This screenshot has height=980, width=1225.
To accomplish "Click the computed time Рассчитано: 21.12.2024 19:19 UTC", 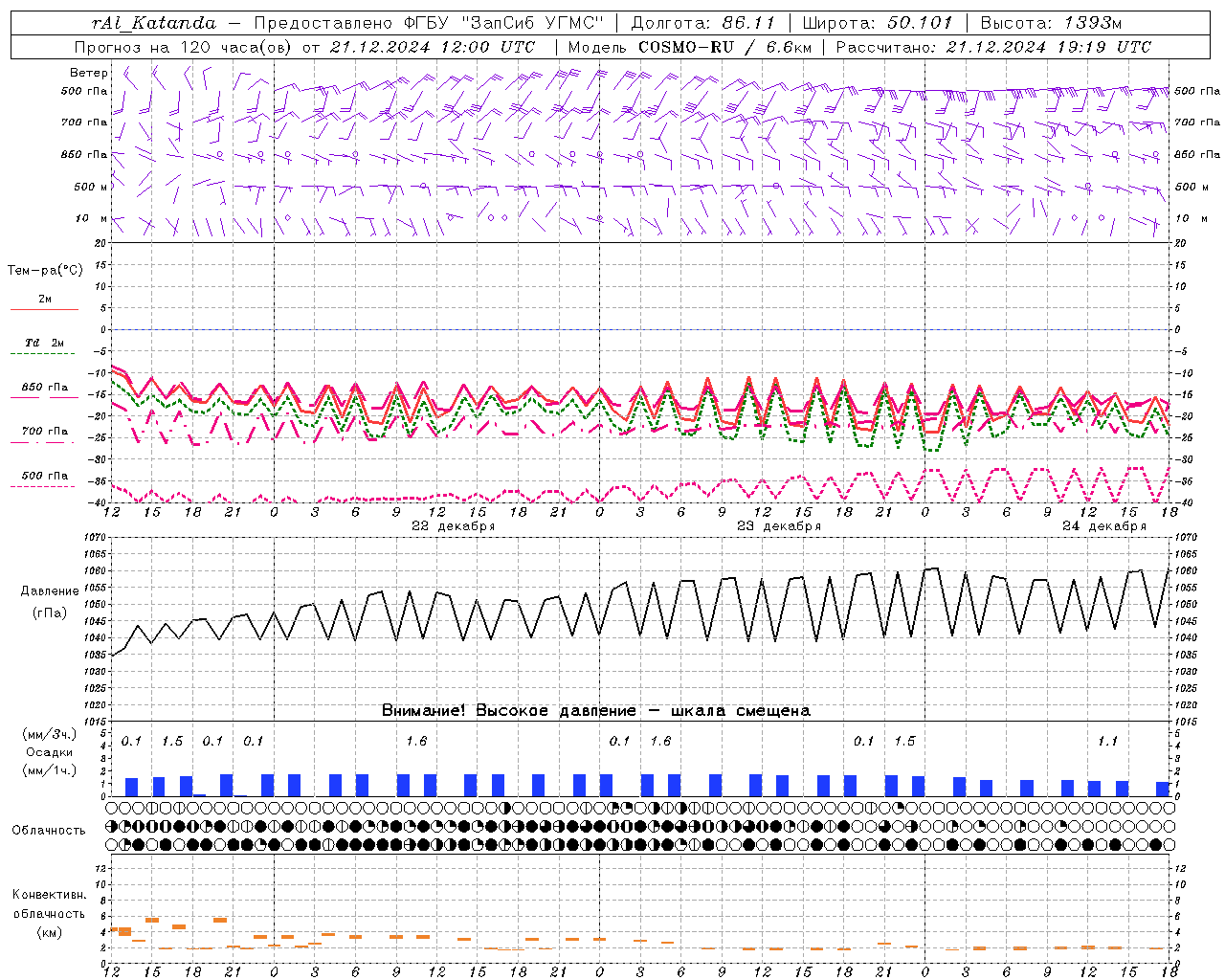I will point(993,47).
